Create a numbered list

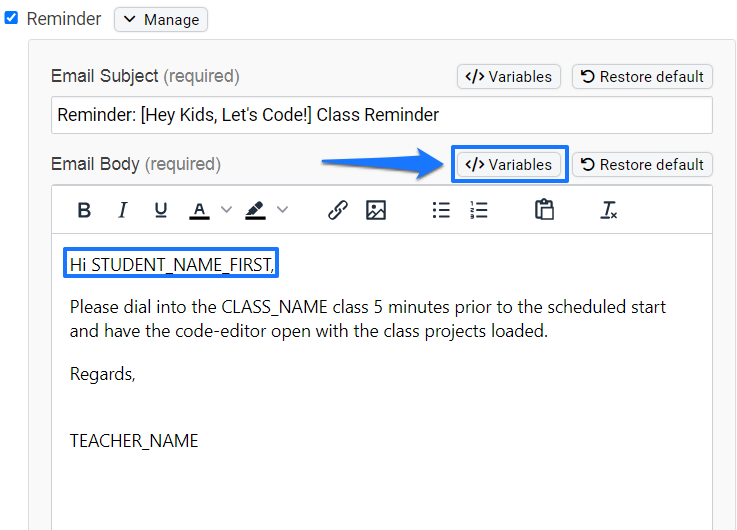(x=479, y=210)
